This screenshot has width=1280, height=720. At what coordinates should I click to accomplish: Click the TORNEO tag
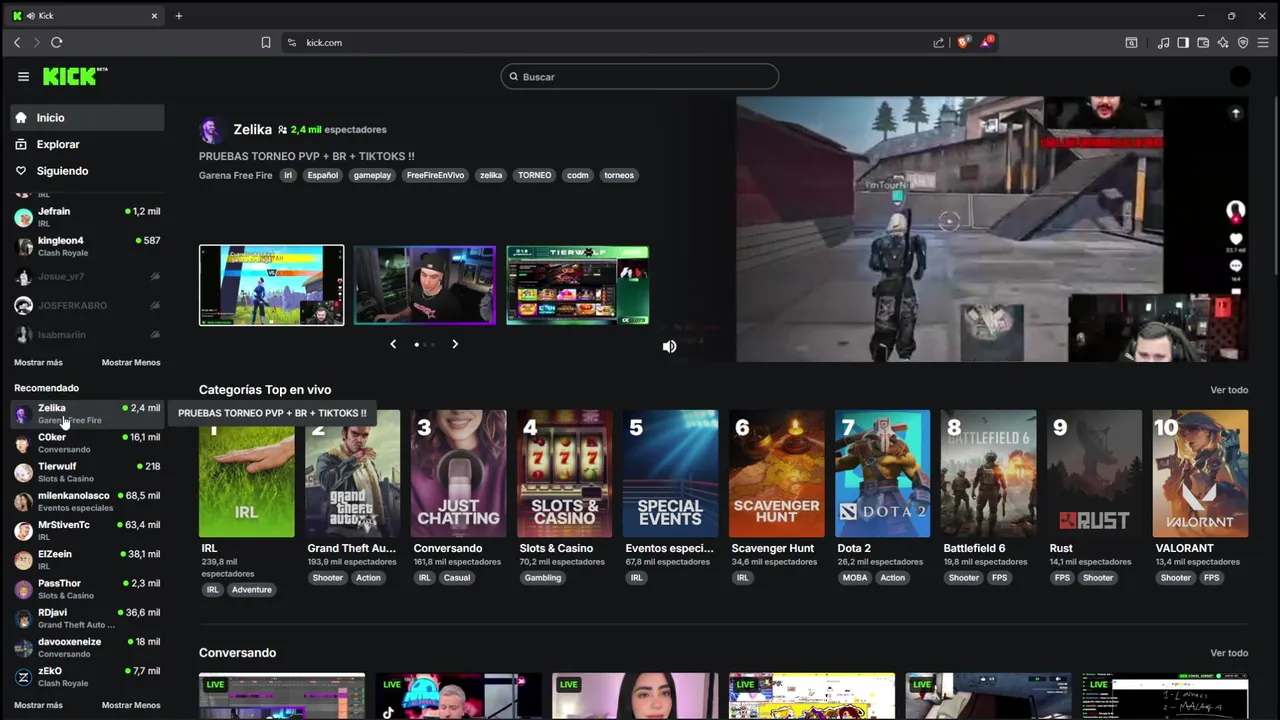534,175
